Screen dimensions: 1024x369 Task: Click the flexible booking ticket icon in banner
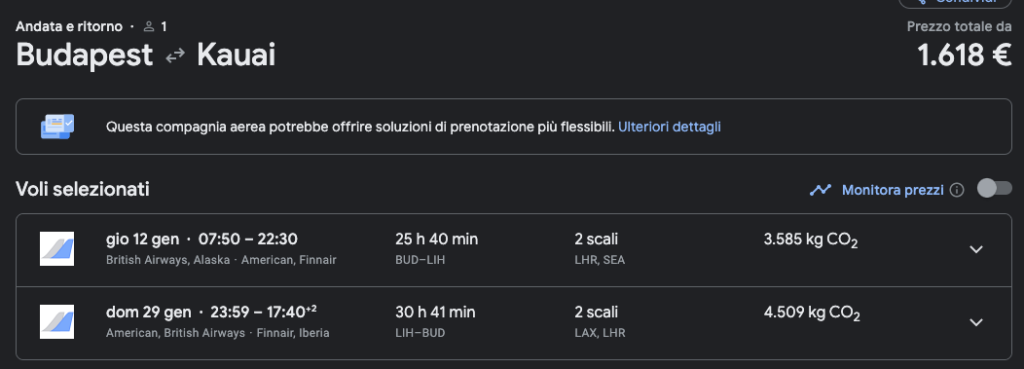(x=57, y=126)
